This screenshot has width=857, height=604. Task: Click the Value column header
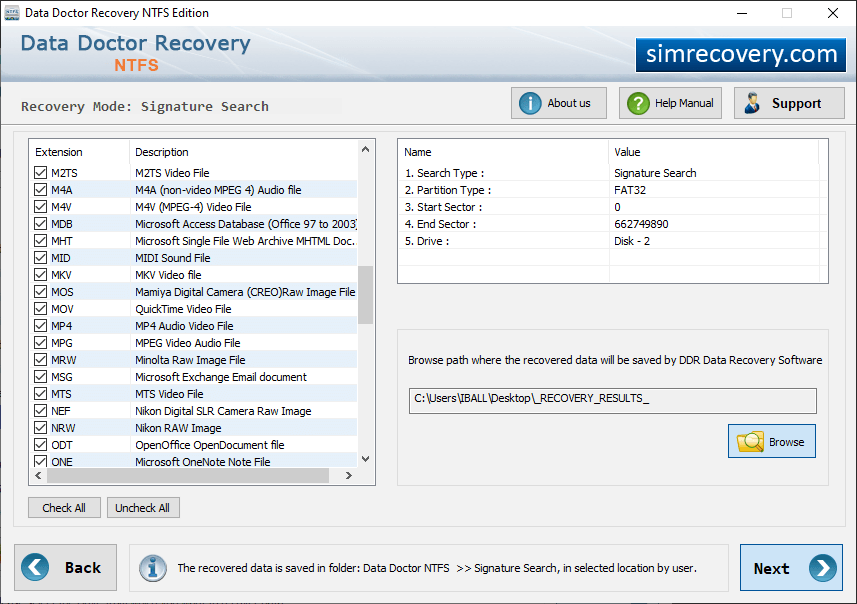pos(713,152)
